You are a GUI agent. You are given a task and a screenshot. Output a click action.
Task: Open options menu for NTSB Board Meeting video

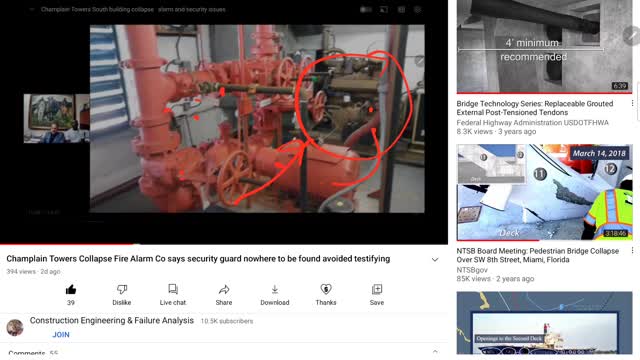click(632, 251)
